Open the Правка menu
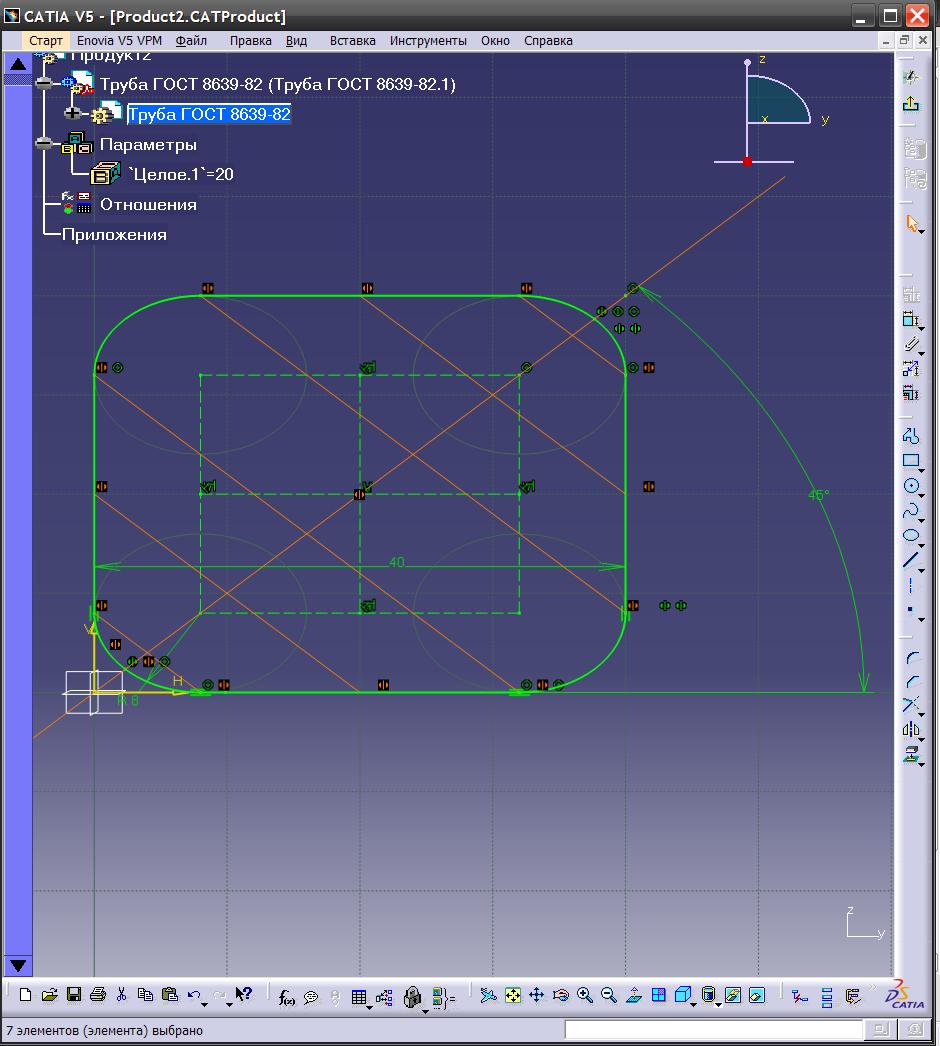Screen dimensions: 940x1046 [251, 41]
